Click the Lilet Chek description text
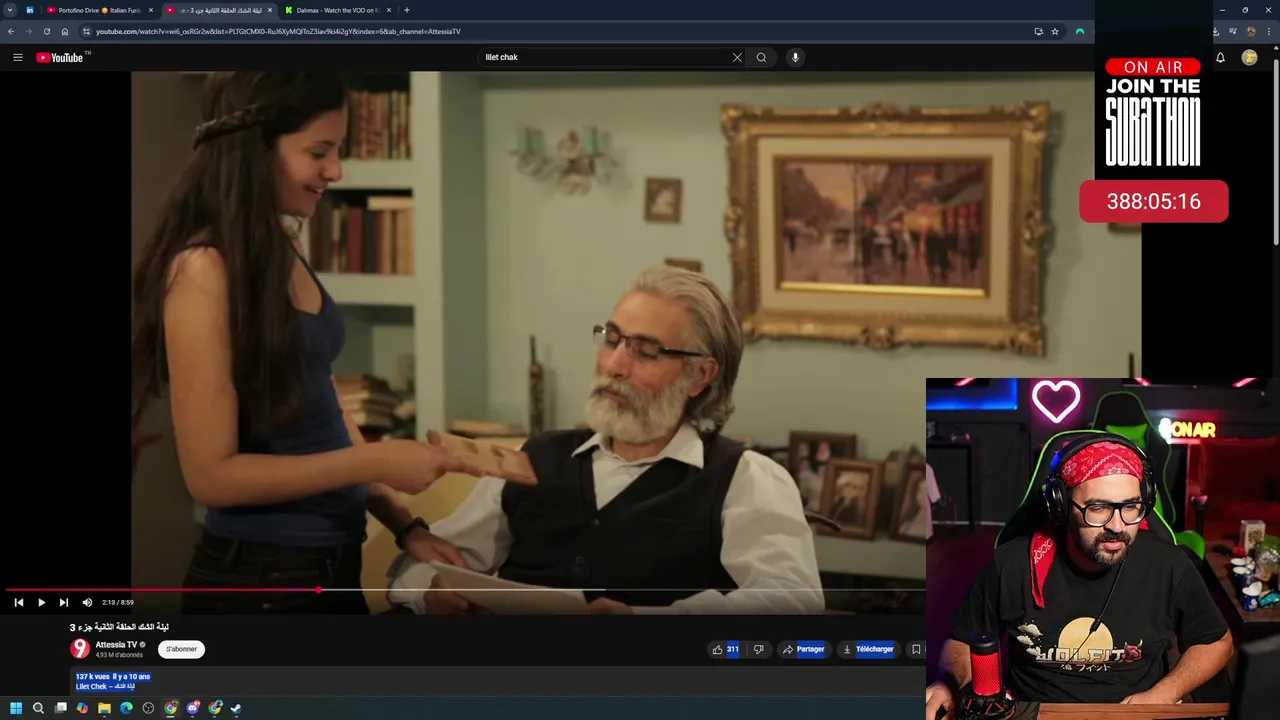1280x720 pixels. (105, 686)
